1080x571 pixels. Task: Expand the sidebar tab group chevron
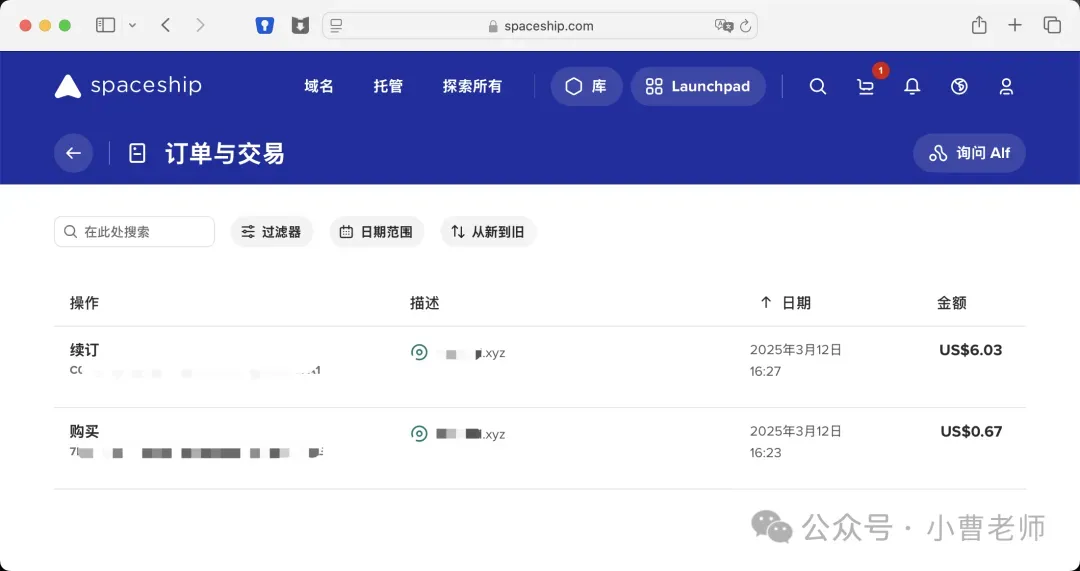pos(132,26)
